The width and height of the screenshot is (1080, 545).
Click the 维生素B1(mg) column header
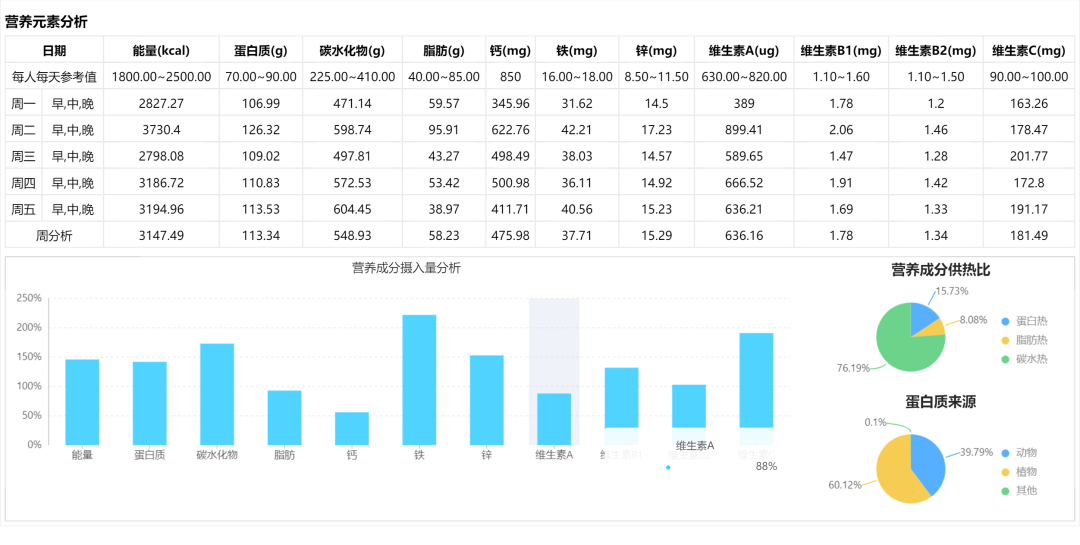[841, 50]
